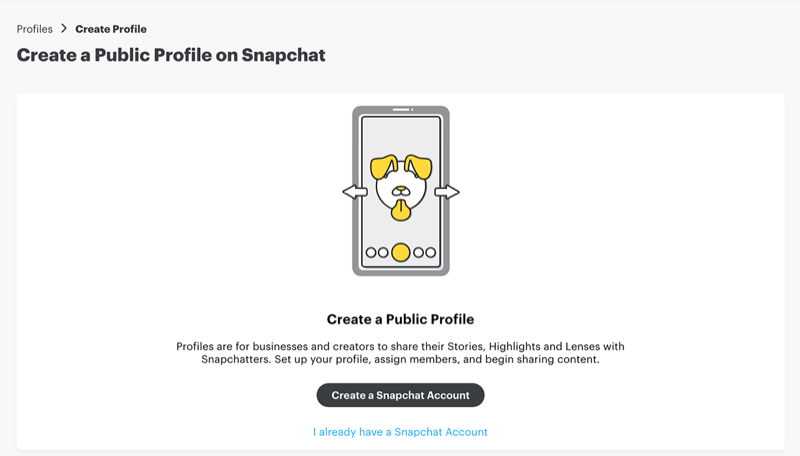Click the dog's yellow tongue
This screenshot has height=456, width=800.
pos(401,210)
